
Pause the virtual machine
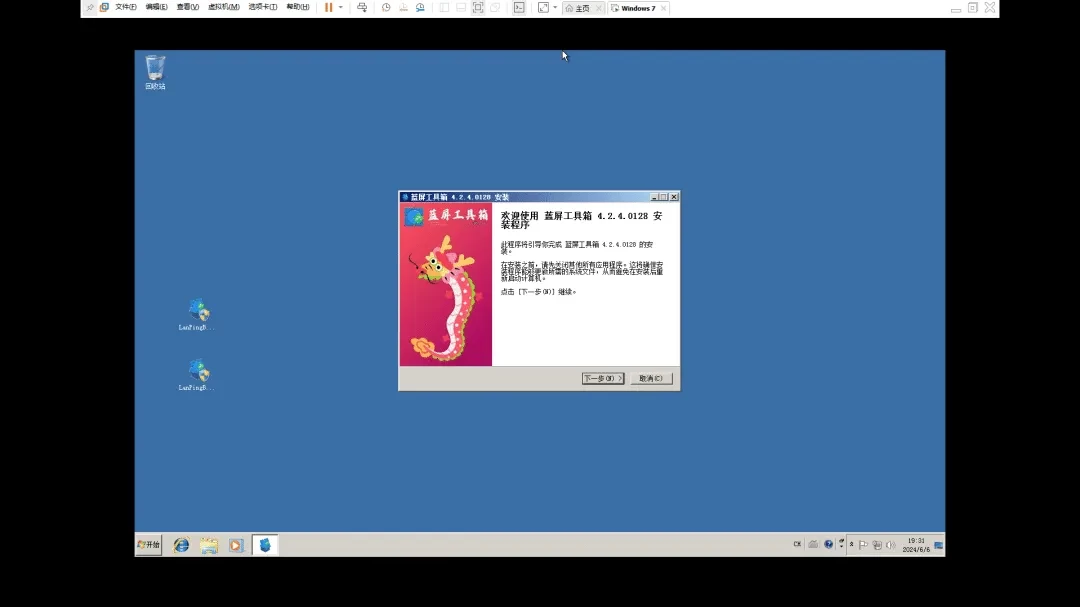click(328, 7)
